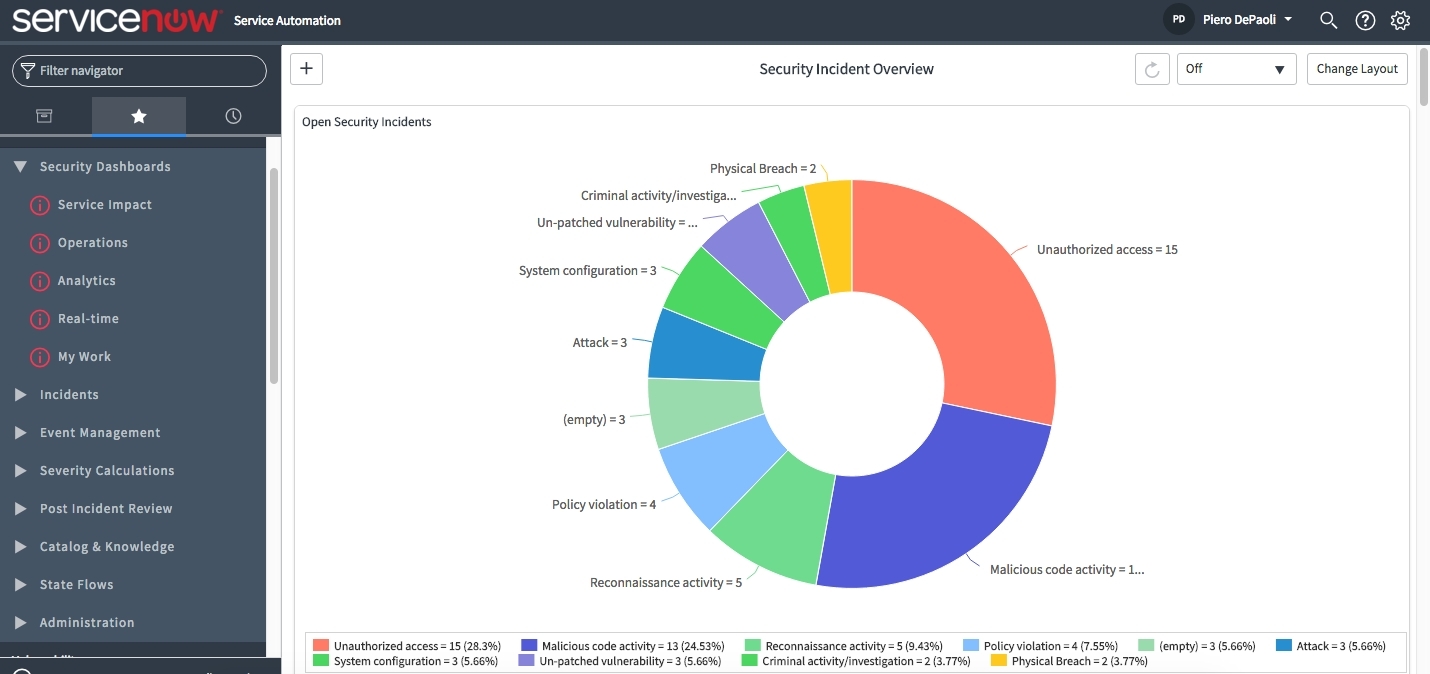Open the help question mark icon
This screenshot has width=1430, height=674.
coord(1365,20)
